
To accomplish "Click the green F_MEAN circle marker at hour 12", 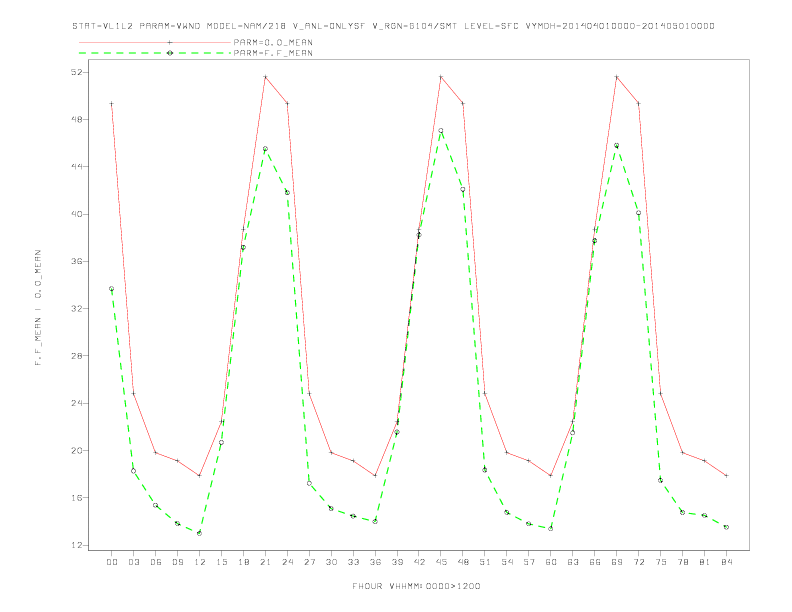I will [200, 533].
